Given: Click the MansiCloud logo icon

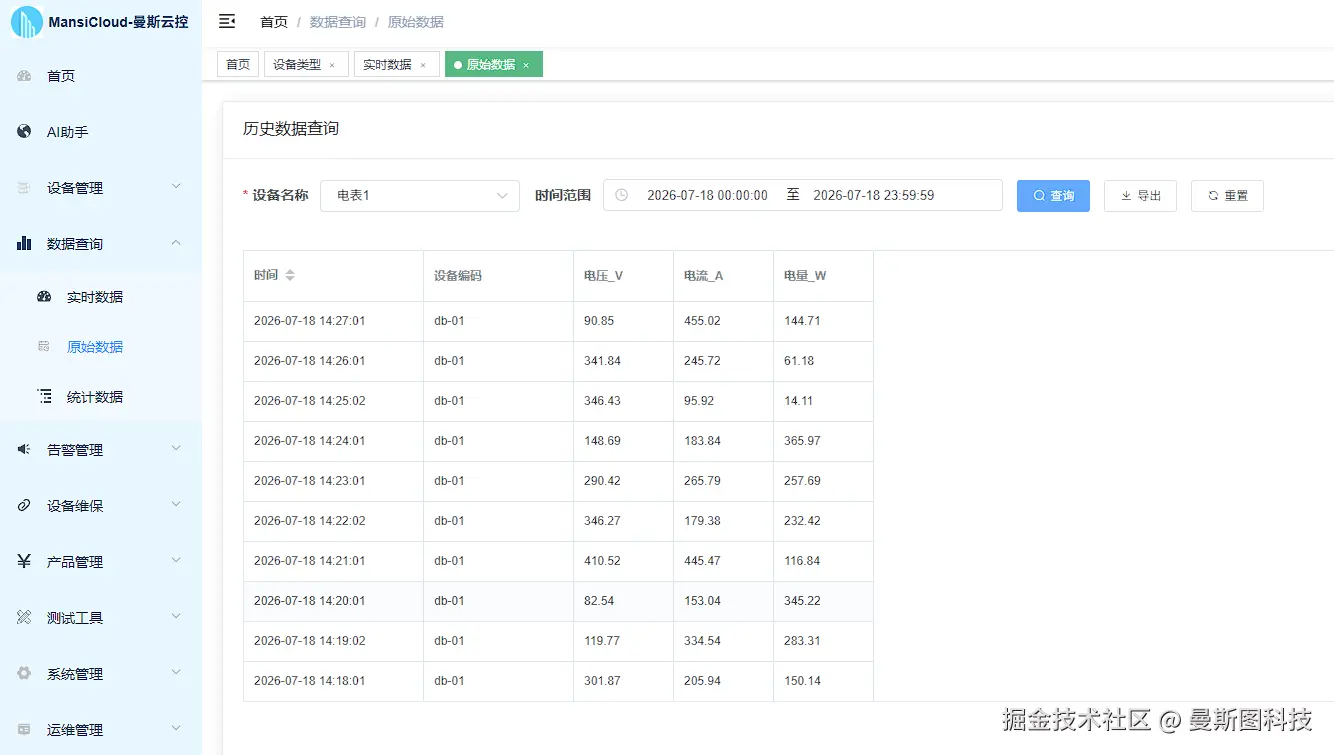Looking at the screenshot, I should [x=26, y=22].
